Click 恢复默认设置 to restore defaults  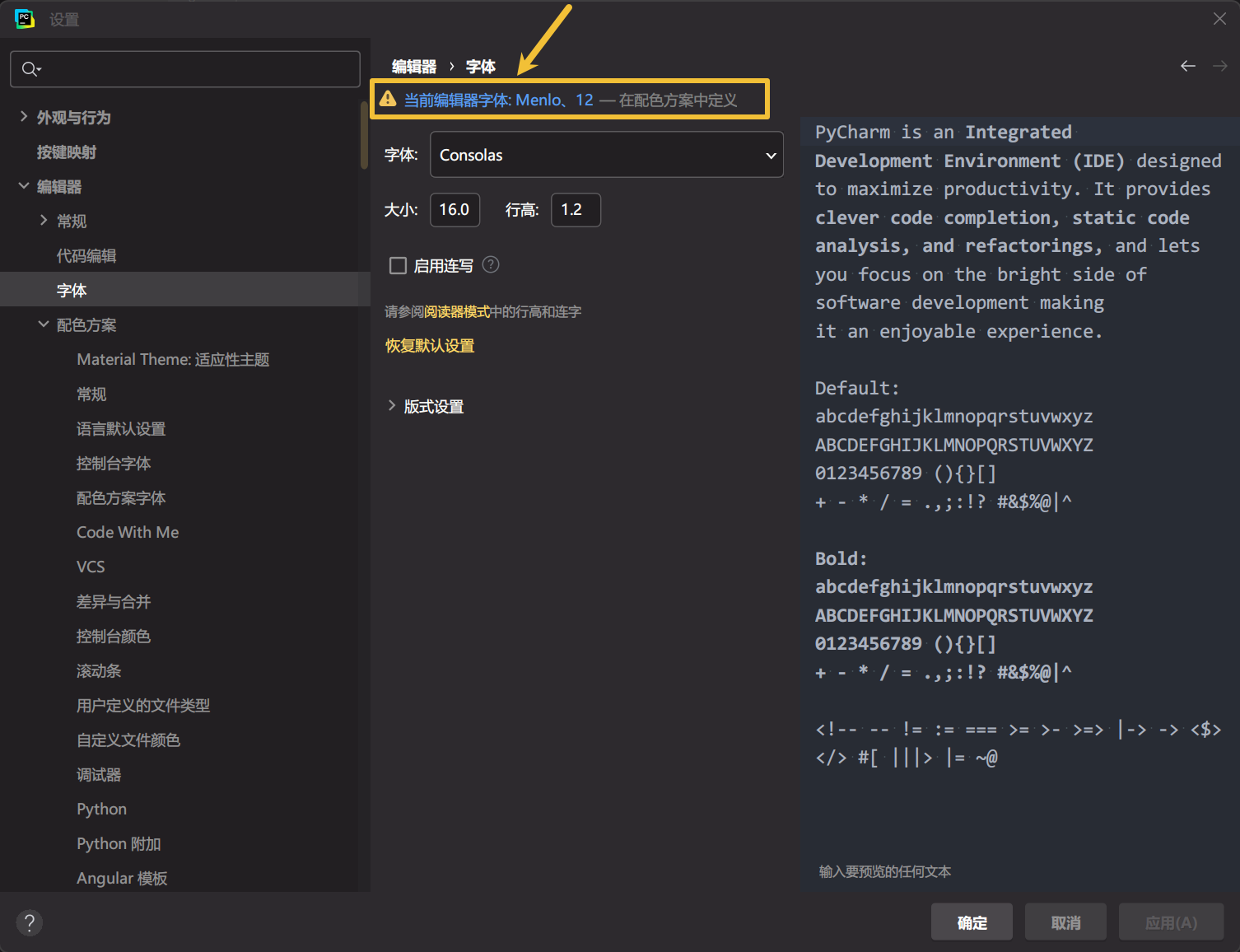click(430, 346)
